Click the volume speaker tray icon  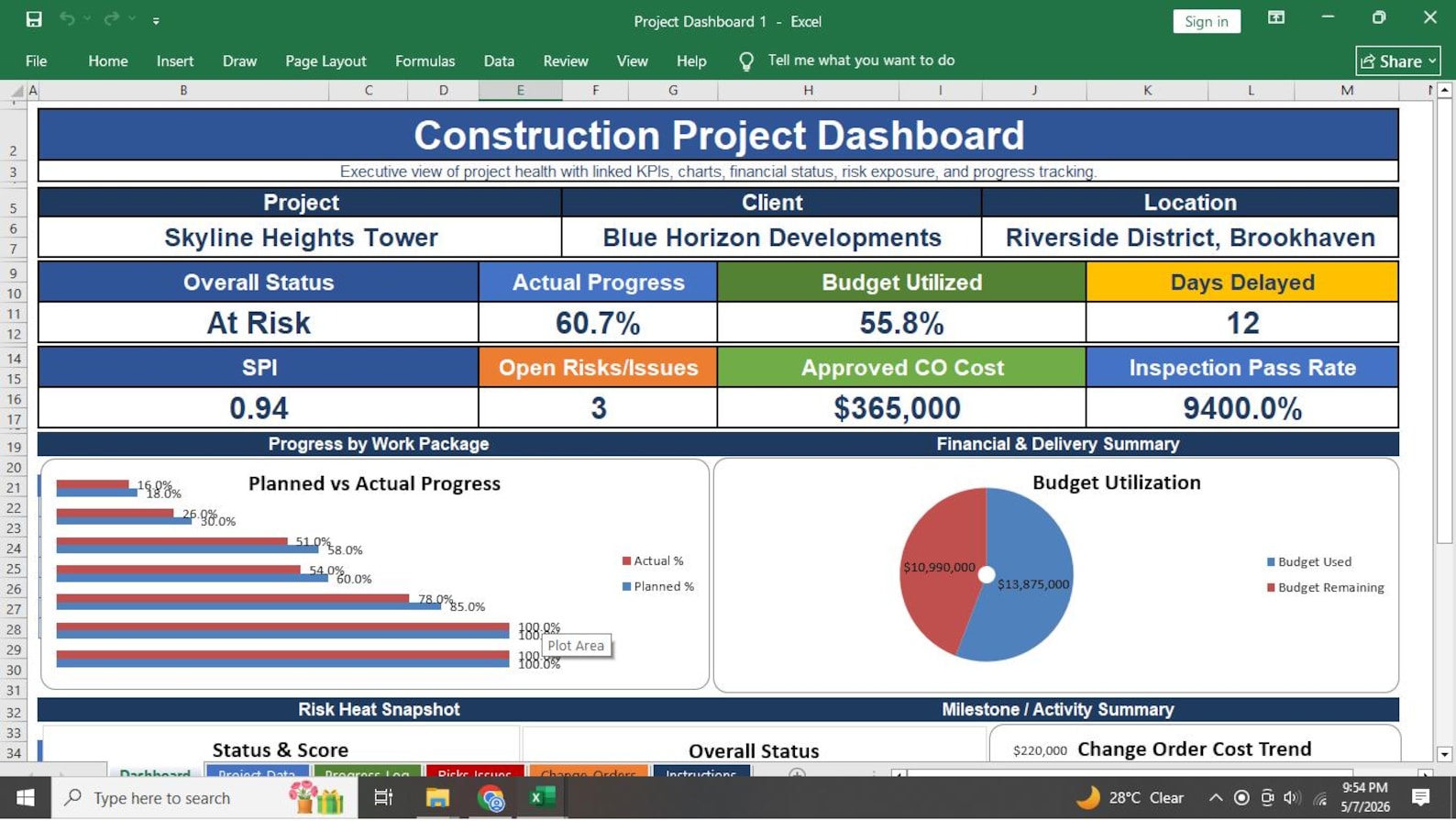tap(1292, 798)
